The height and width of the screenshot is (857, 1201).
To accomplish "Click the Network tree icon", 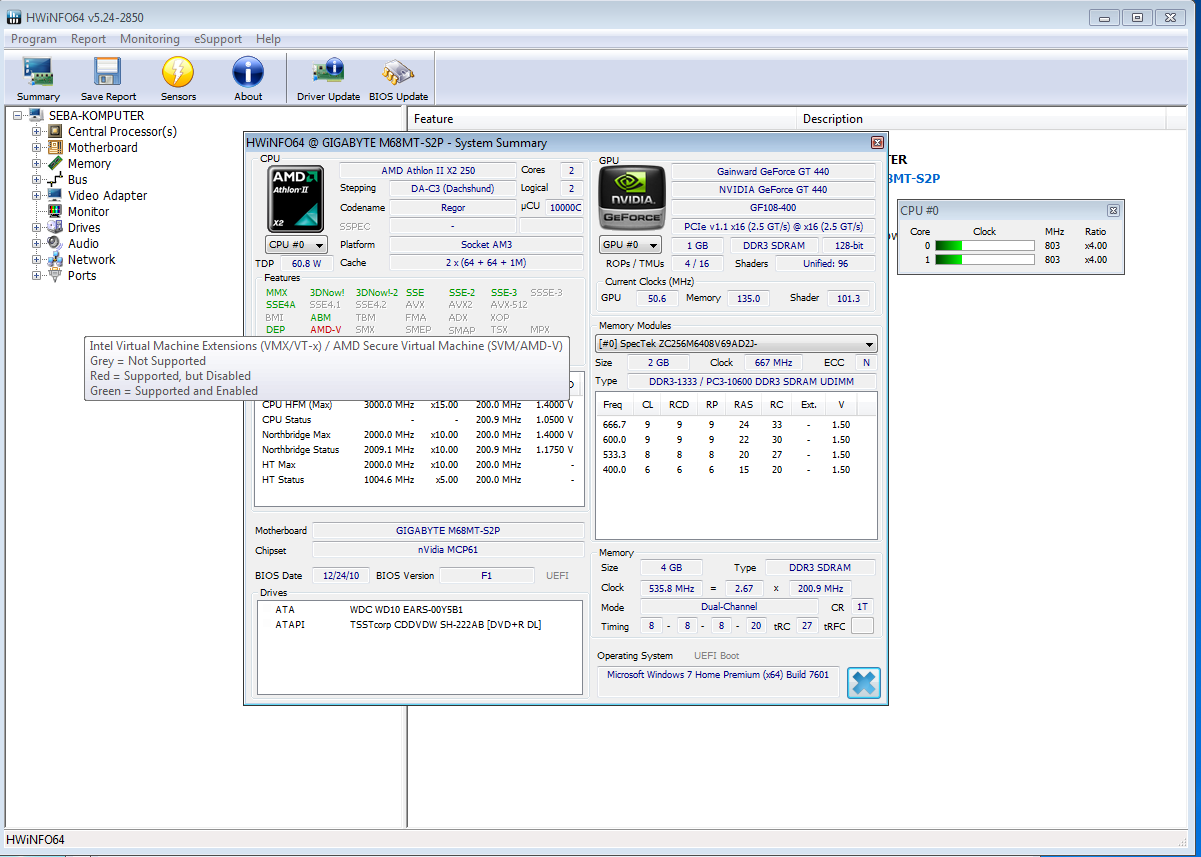I will pyautogui.click(x=55, y=260).
